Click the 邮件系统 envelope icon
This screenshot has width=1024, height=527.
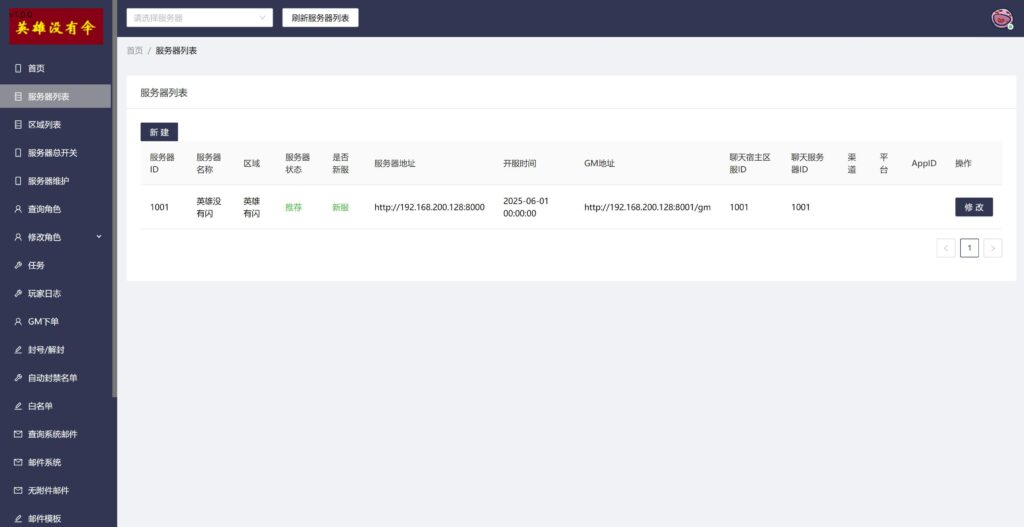tap(18, 463)
